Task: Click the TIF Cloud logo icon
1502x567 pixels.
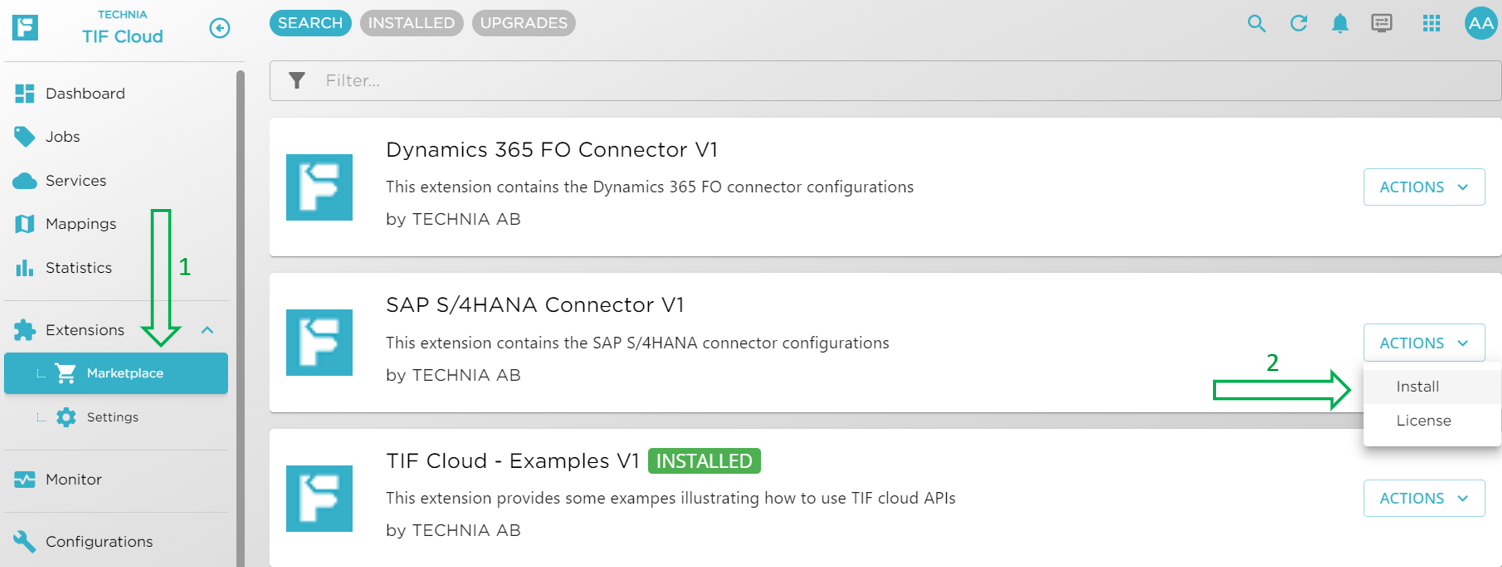Action: 25,27
